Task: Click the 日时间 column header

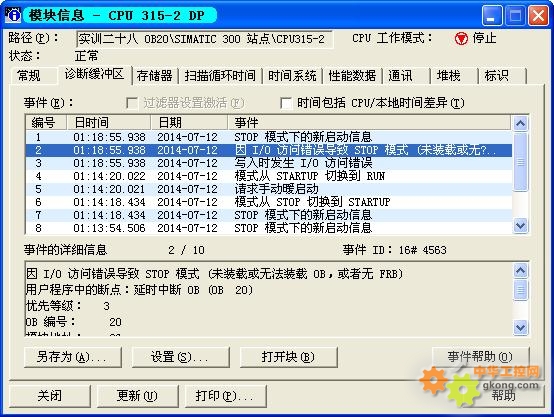Action: (x=108, y=123)
